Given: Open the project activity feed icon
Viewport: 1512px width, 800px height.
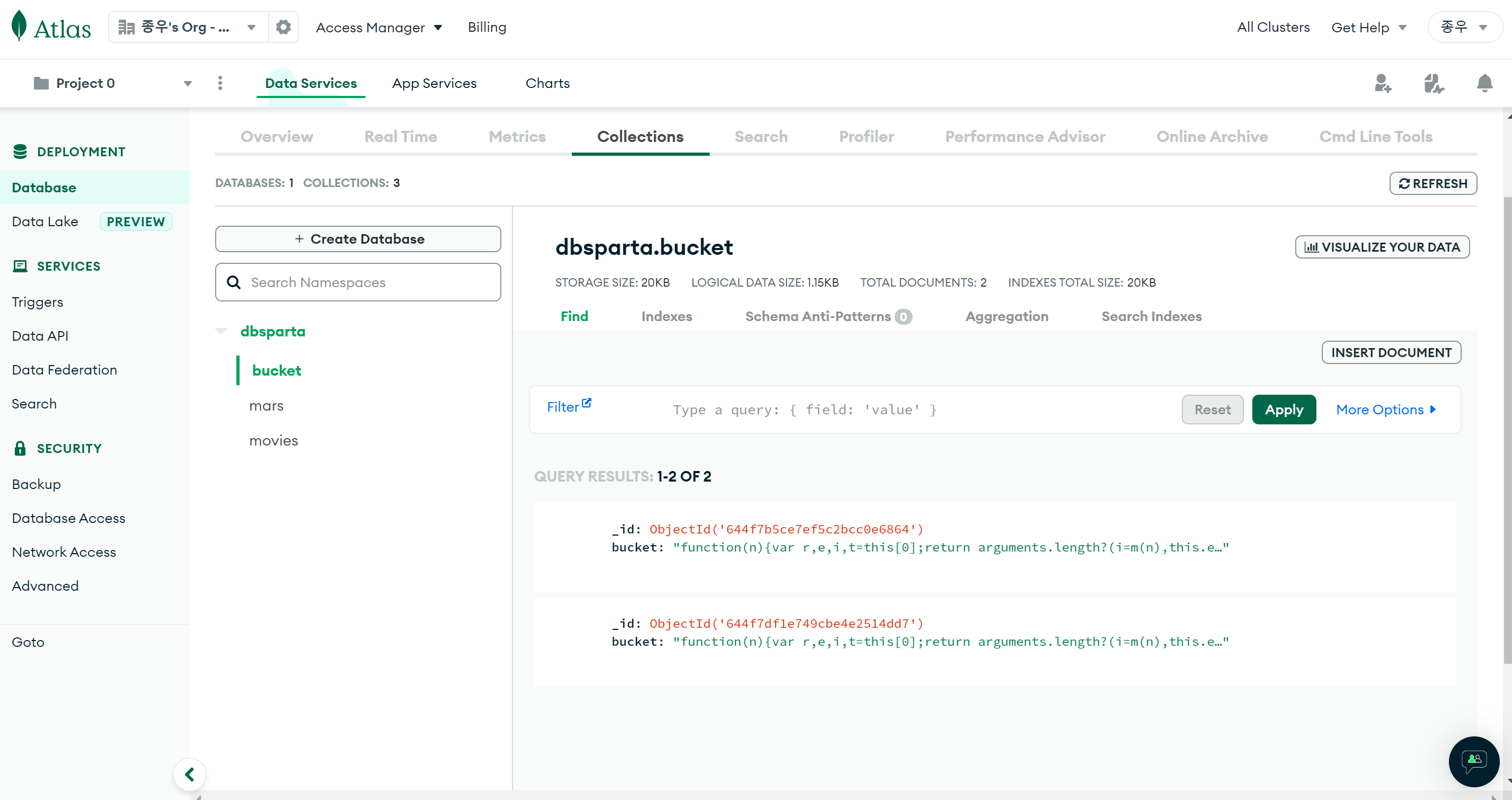Looking at the screenshot, I should [x=1434, y=83].
